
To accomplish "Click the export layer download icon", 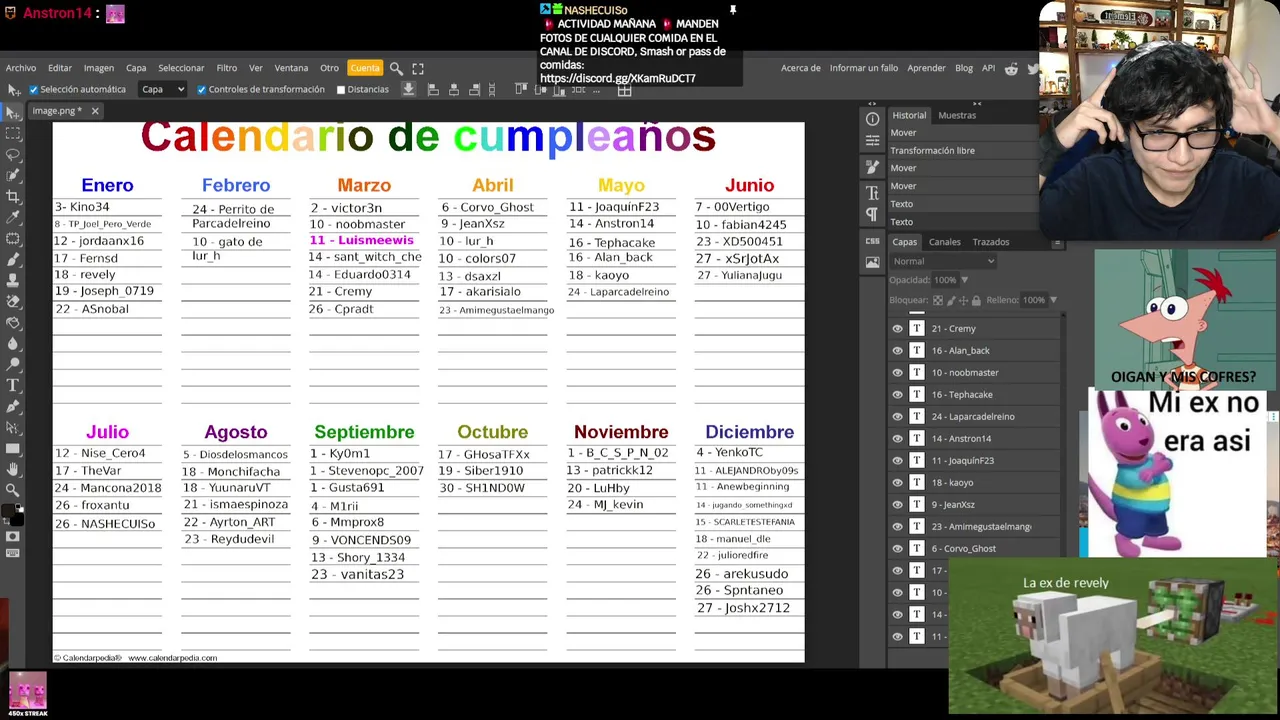I will 408,90.
